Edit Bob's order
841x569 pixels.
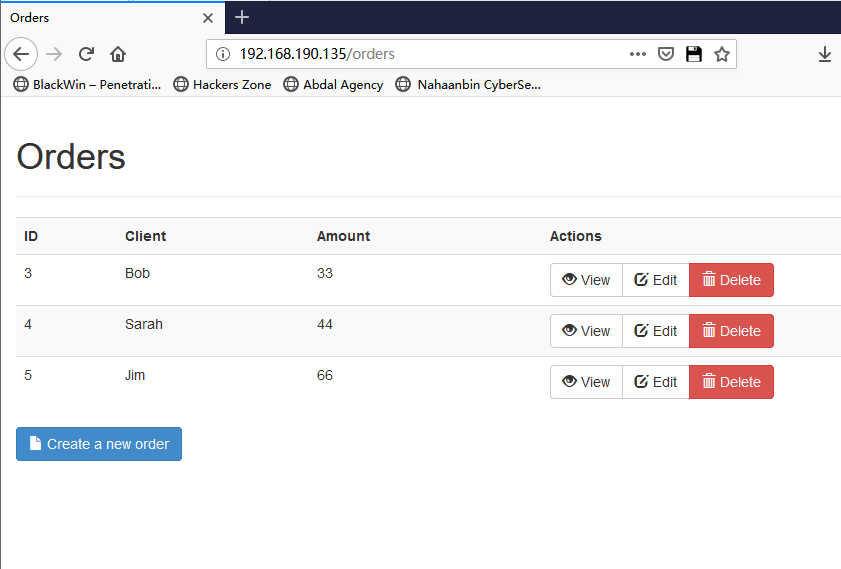pos(656,280)
